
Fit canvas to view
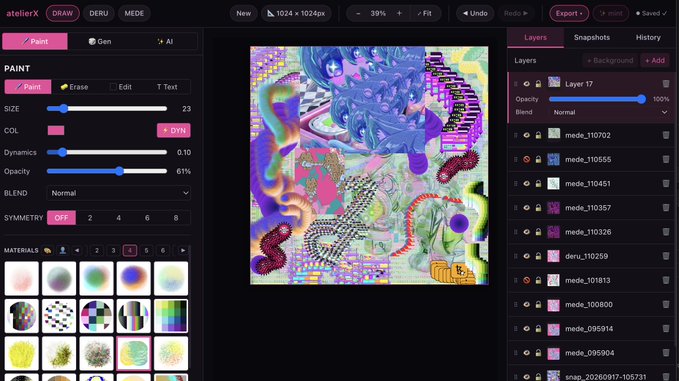coord(425,13)
